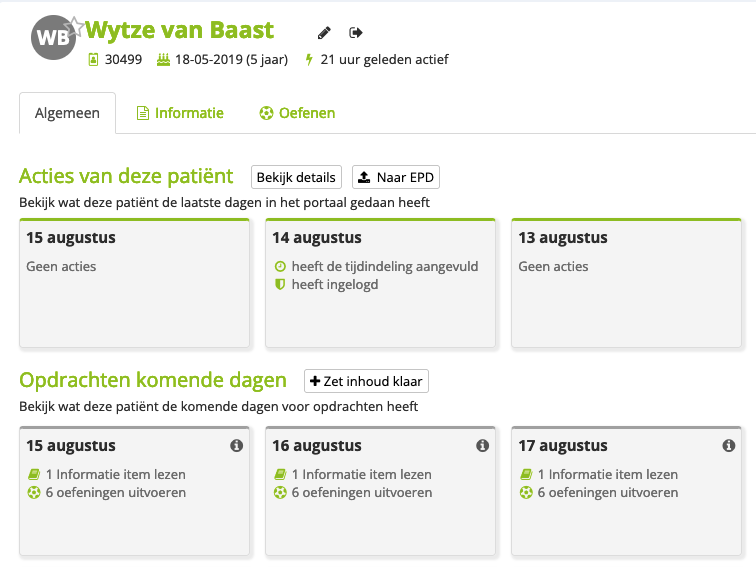This screenshot has height=567, width=756.
Task: Click the Bekijk details button
Action: click(x=296, y=177)
